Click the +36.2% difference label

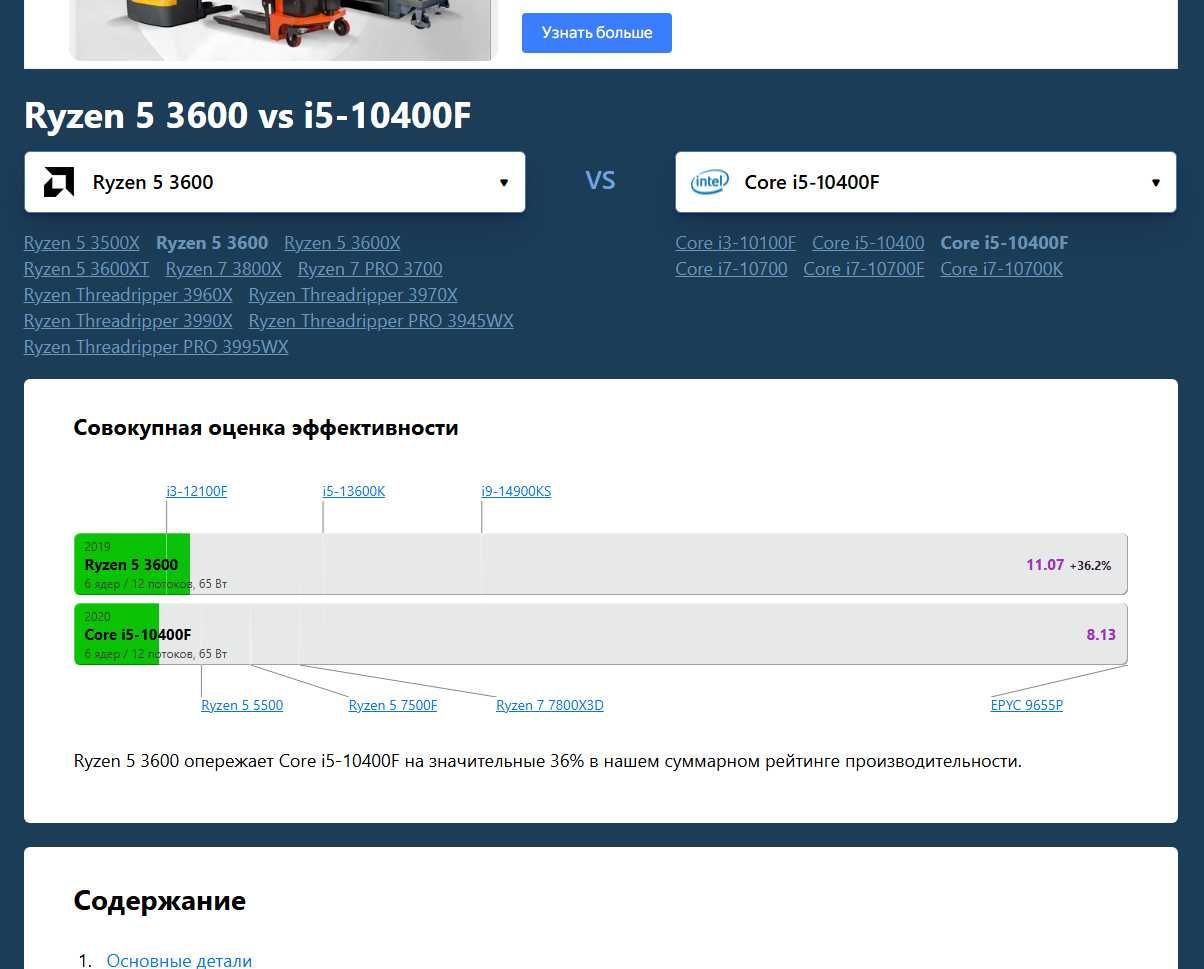1091,566
